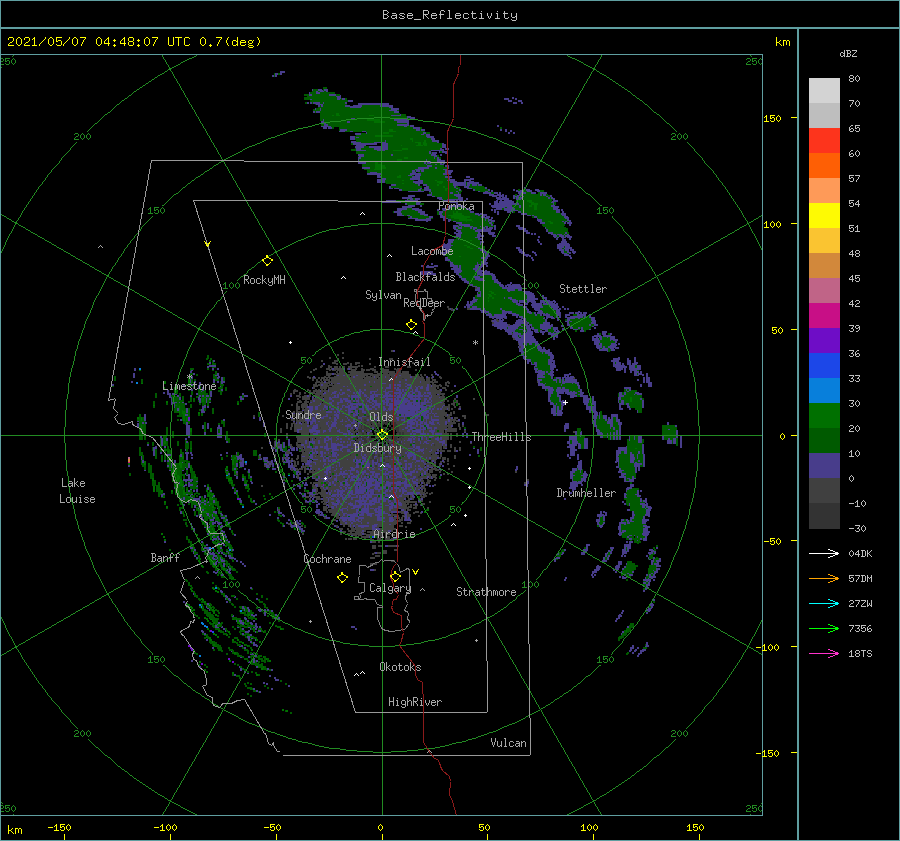Select the red 60 dBZ color band

coord(824,141)
